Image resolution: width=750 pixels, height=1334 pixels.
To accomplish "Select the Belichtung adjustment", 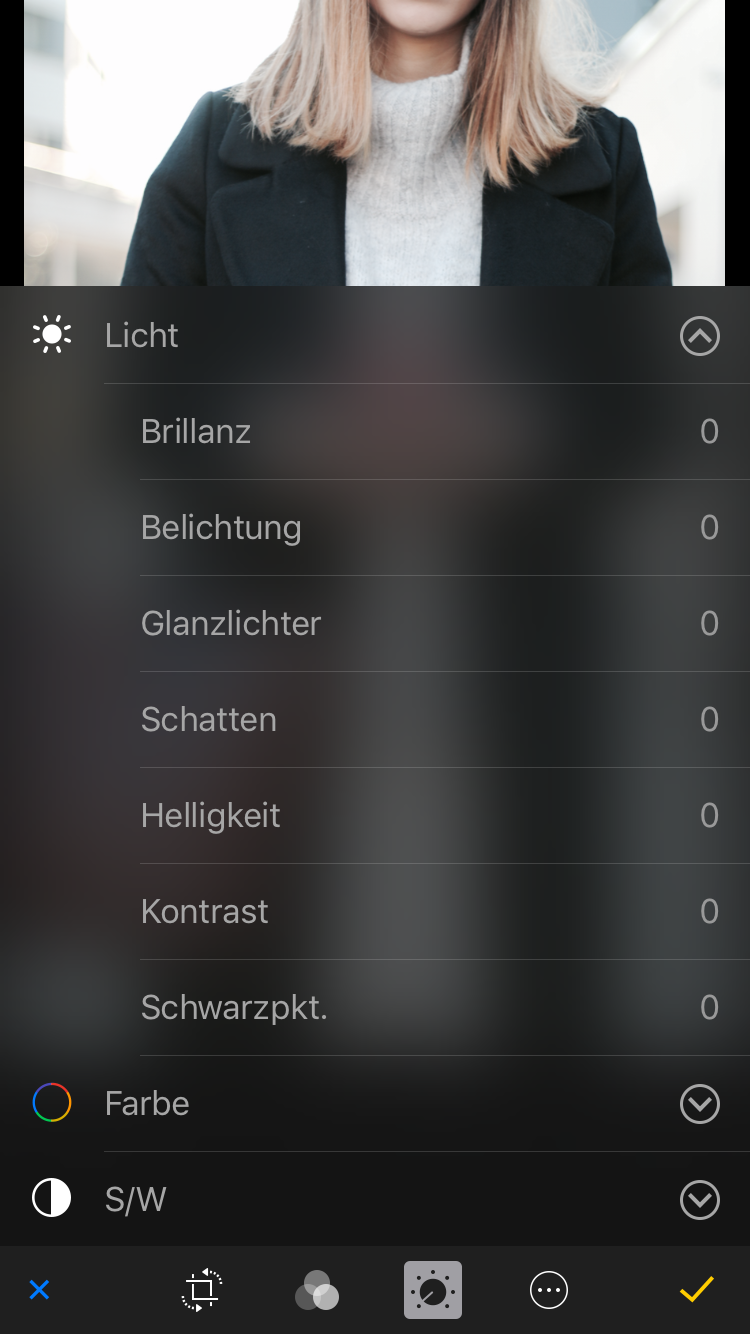I will [x=221, y=527].
